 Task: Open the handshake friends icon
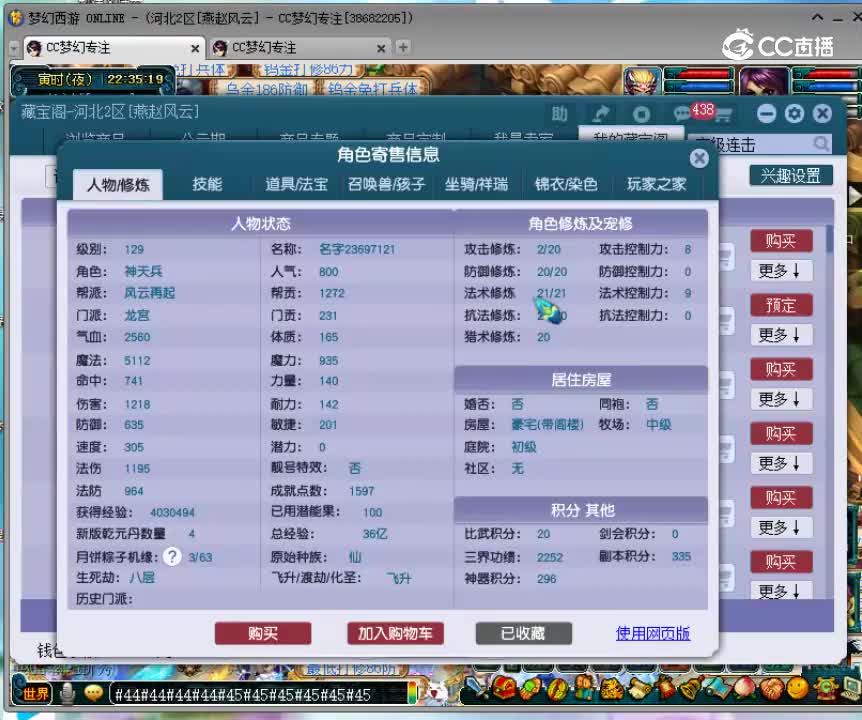click(772, 688)
